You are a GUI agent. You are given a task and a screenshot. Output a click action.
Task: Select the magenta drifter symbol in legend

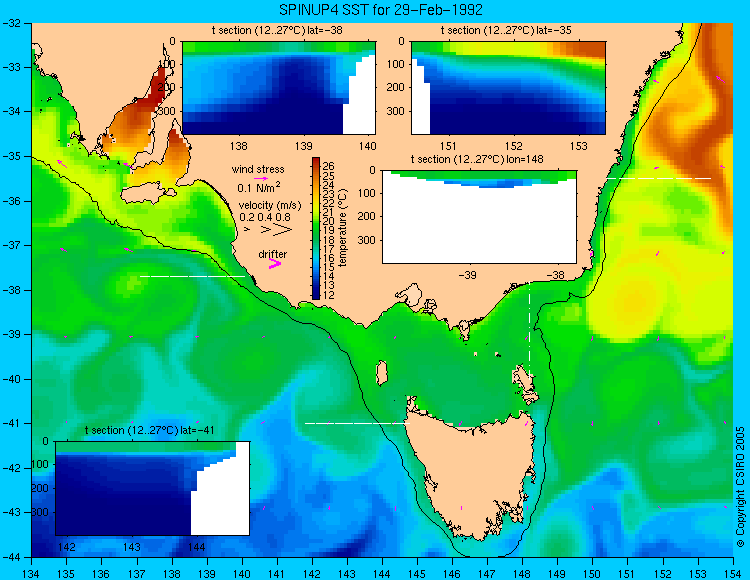pyautogui.click(x=275, y=264)
